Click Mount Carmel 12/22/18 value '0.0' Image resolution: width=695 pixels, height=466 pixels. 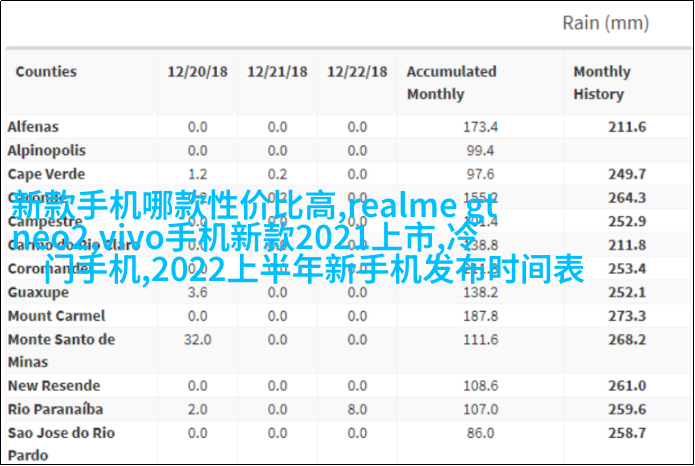[x=357, y=316]
